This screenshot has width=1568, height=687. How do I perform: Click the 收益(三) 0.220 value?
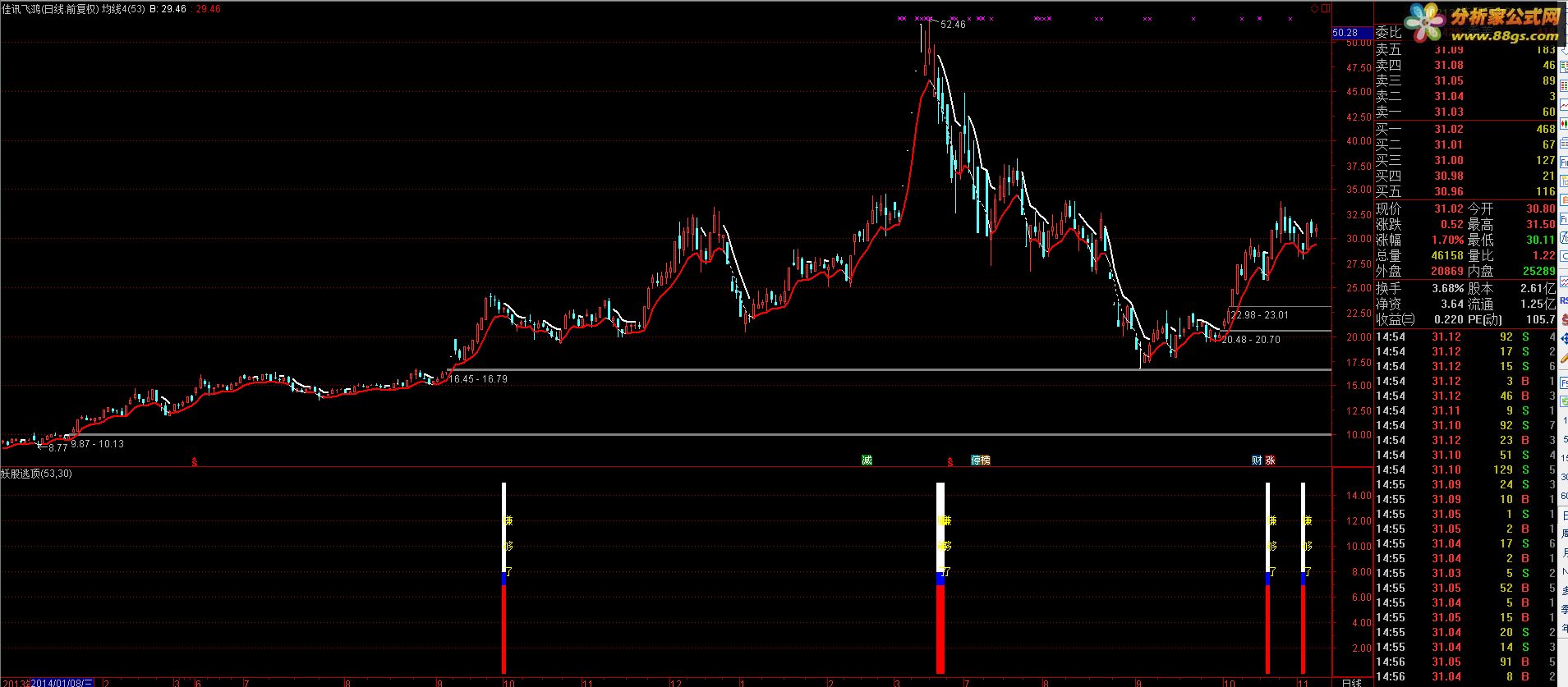1448,320
